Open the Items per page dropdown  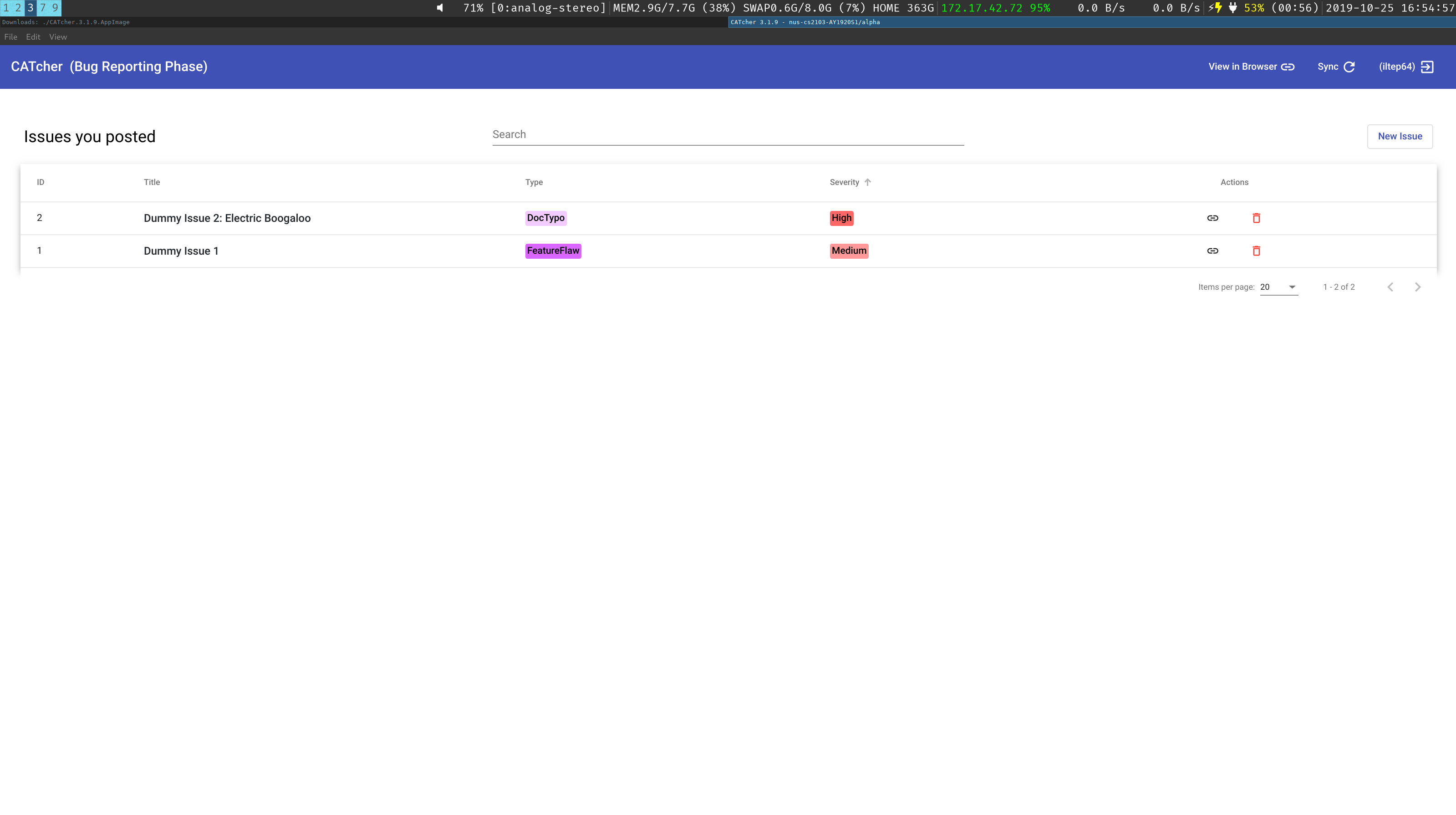1278,287
